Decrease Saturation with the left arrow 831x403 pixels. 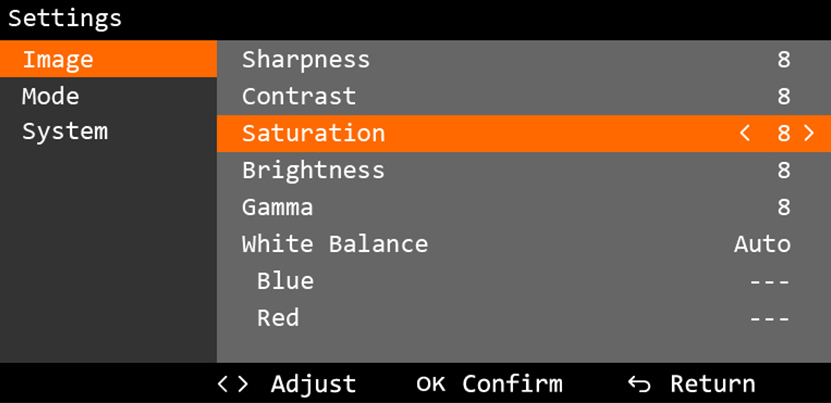tap(745, 134)
